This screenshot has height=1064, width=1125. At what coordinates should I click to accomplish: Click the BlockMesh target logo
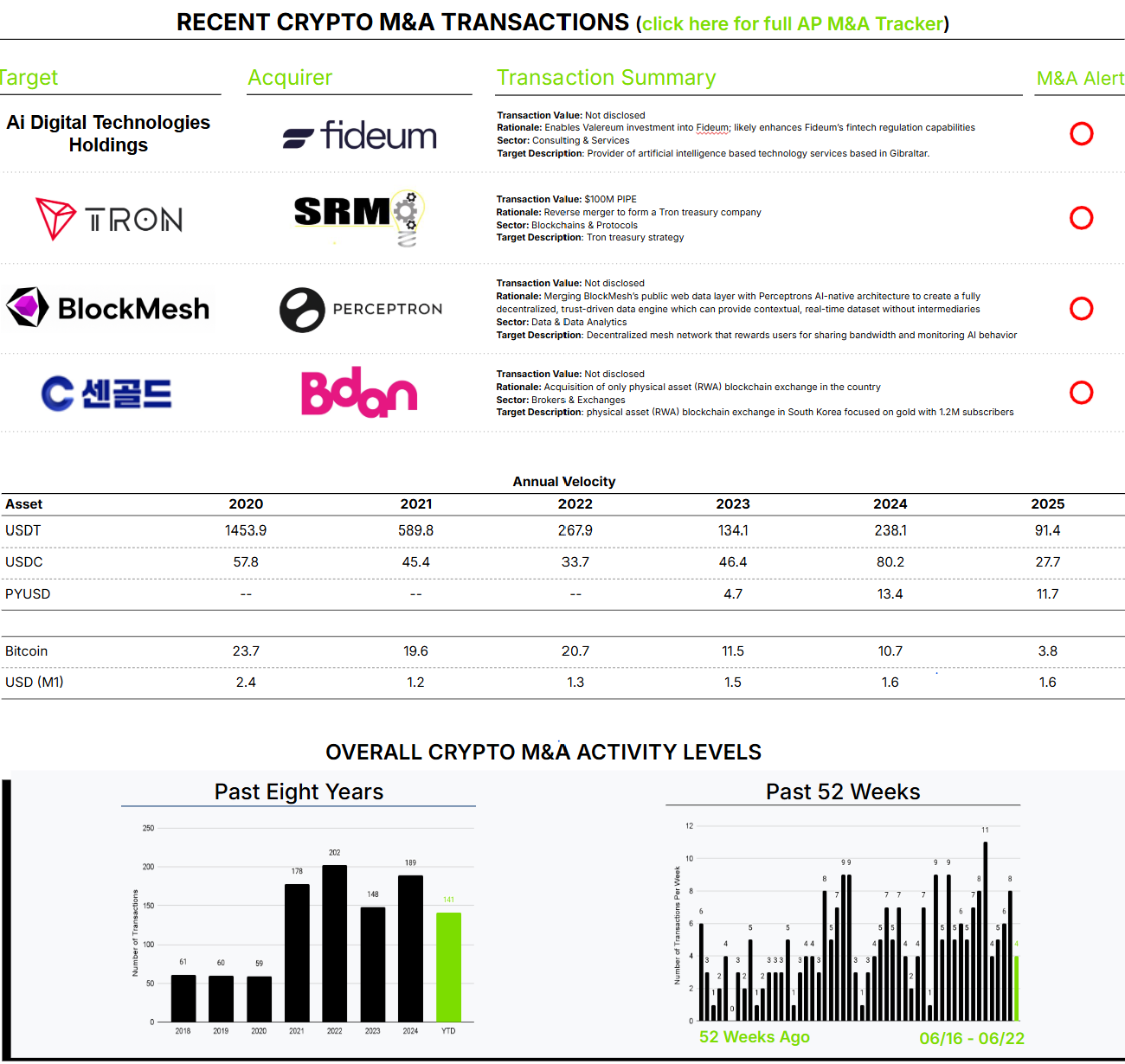tap(108, 308)
